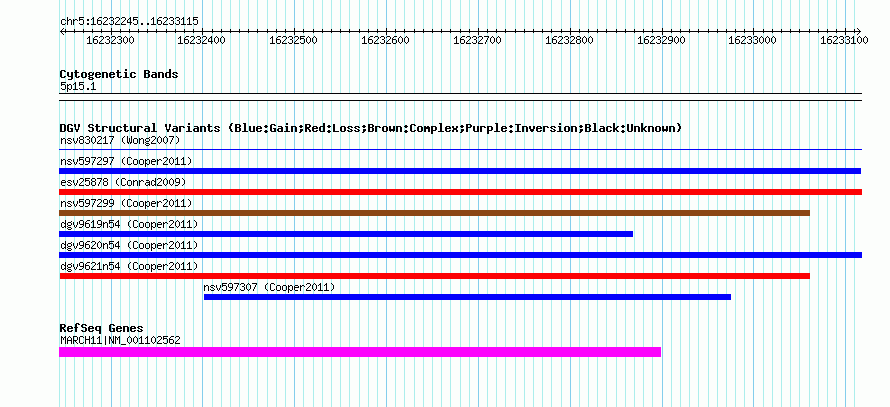Select the red dgv9621n54 loss bar
Screen dimensions: 890x407
pyautogui.click(x=435, y=276)
